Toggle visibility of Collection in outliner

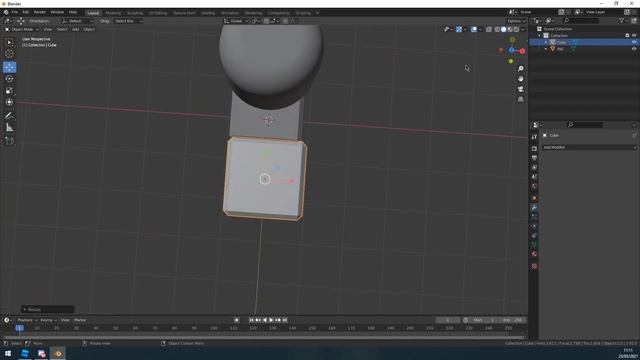coord(634,36)
